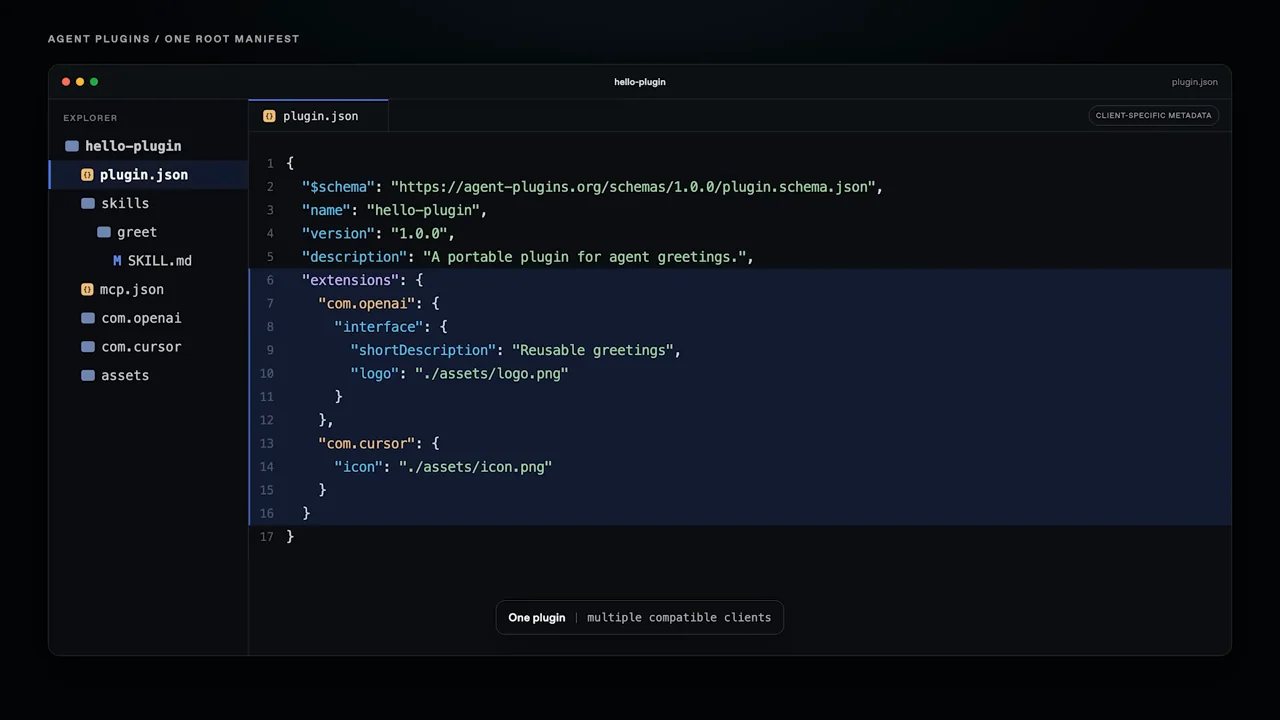Click the "$schema" key on line 2
This screenshot has width=1280, height=720.
pos(338,187)
